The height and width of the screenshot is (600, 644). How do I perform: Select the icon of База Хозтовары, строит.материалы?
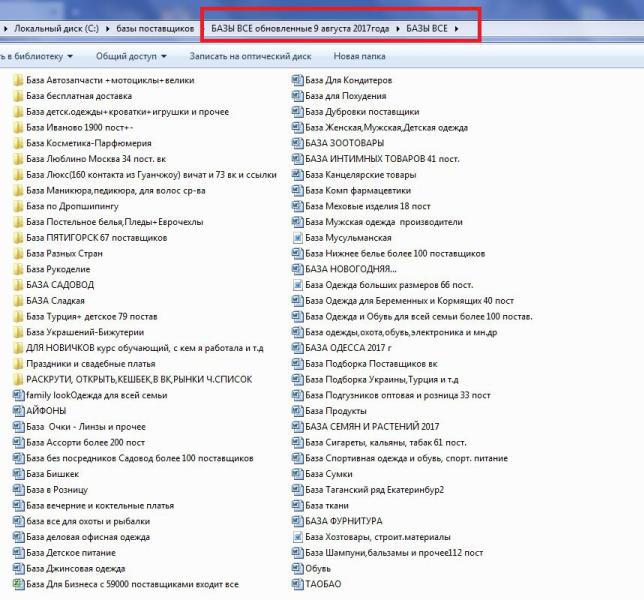[297, 537]
